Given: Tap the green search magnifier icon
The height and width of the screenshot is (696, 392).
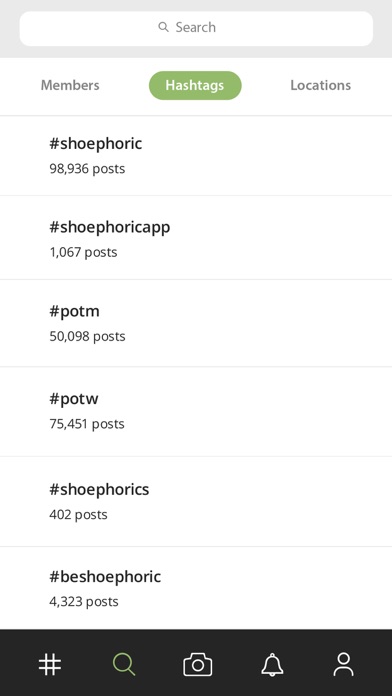Looking at the screenshot, I should 124,664.
